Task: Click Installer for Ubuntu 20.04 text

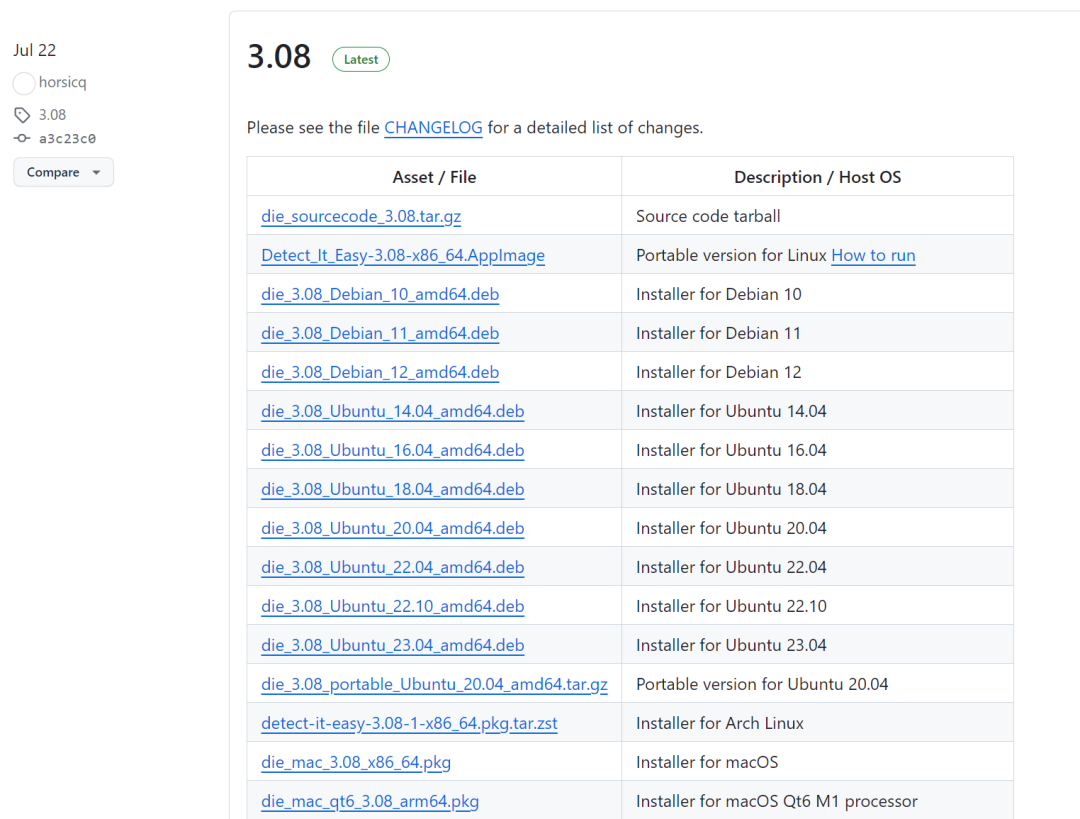Action: [731, 528]
